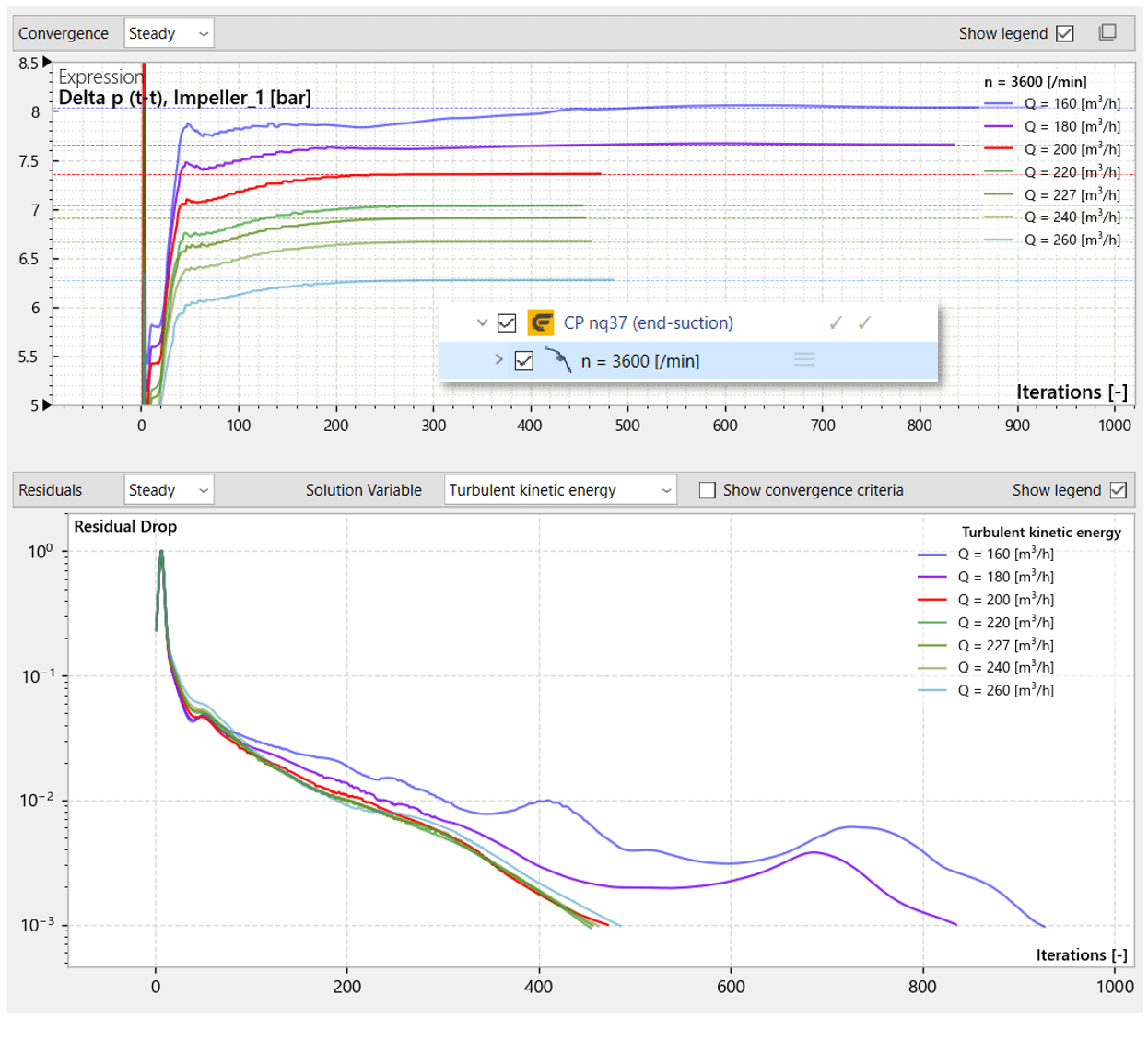The width and height of the screenshot is (1148, 1042).
Task: Toggle Show legend in the Residuals panel
Action: coord(1119,490)
